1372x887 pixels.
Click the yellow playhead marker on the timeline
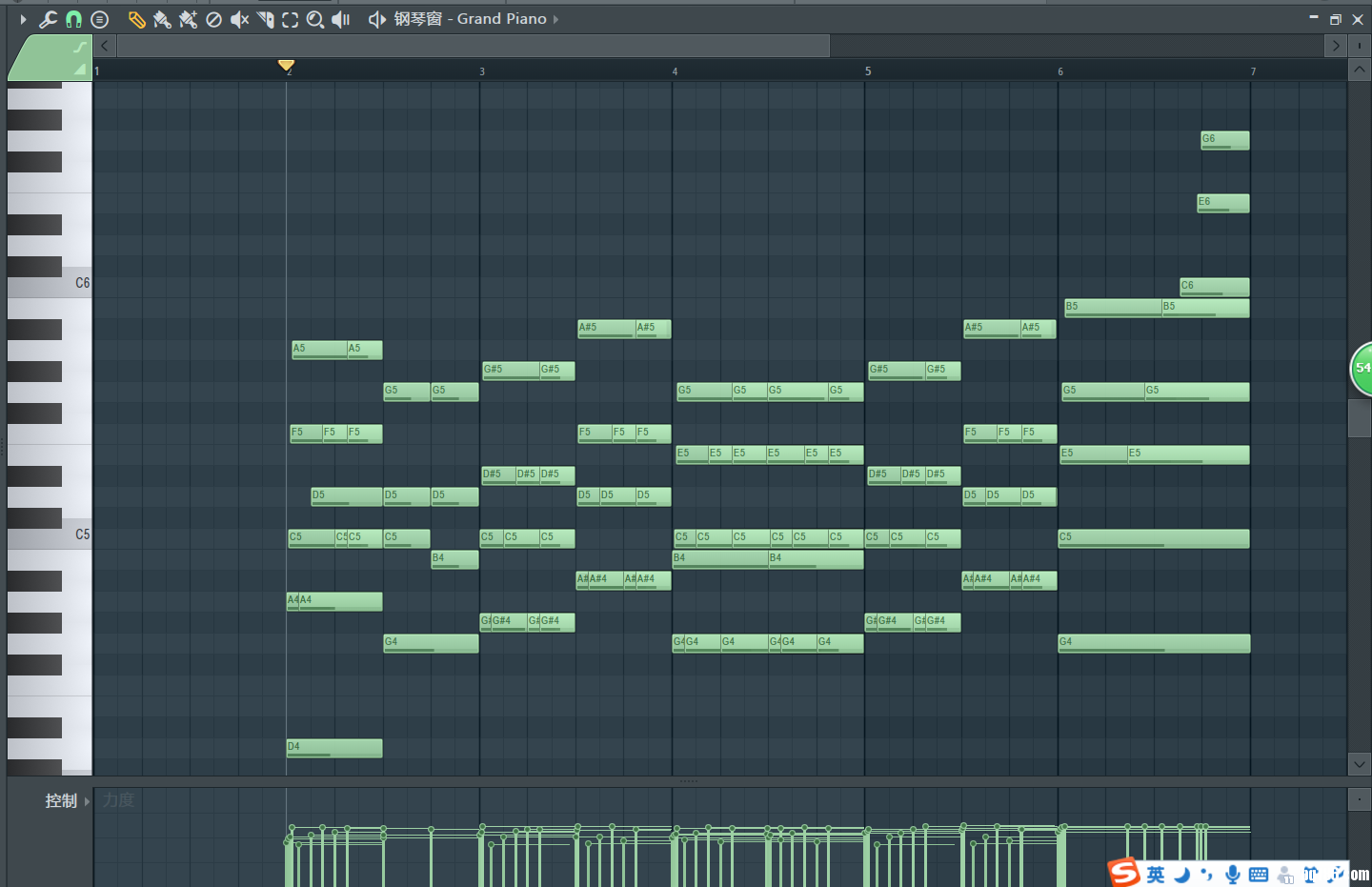coord(286,65)
